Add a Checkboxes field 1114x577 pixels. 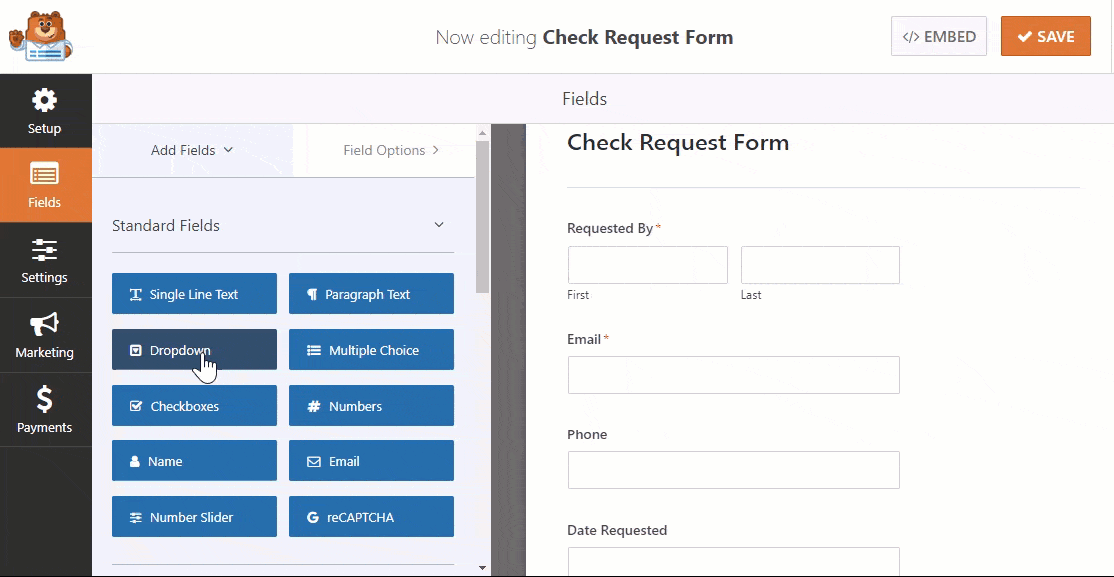pyautogui.click(x=194, y=406)
